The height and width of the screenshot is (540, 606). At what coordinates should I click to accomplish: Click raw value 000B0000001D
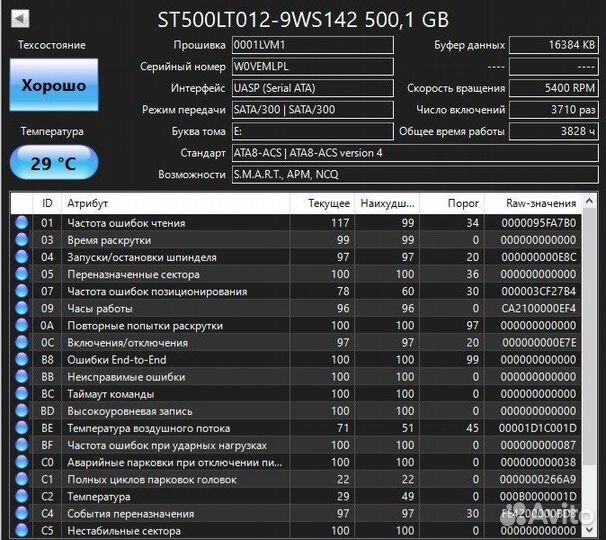tap(538, 496)
